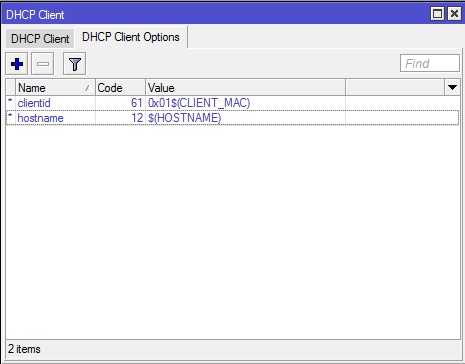Viewport: 465px width, 364px height.
Task: Switch to the DHCP Client tab
Action: pos(40,39)
